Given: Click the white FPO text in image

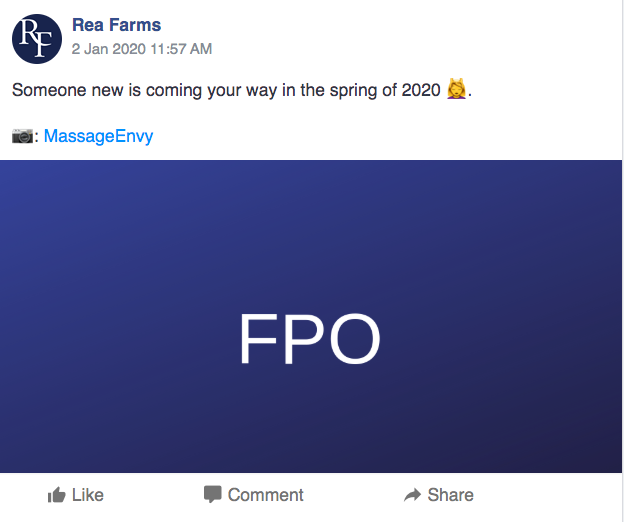Looking at the screenshot, I should 309,340.
